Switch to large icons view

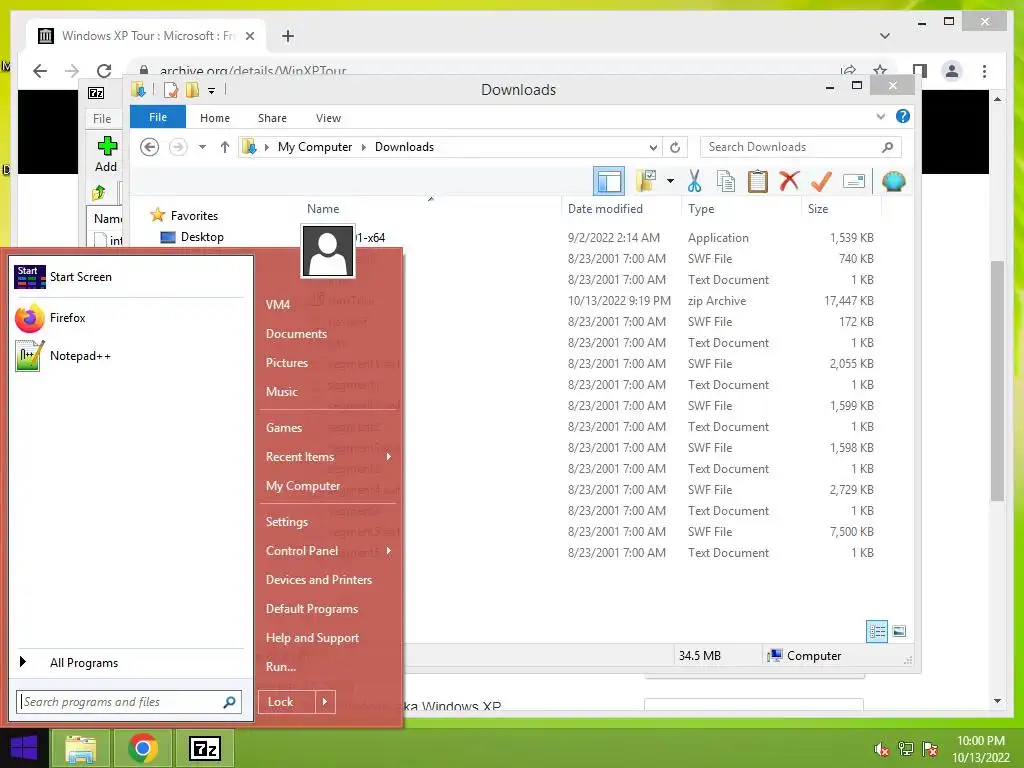tap(899, 631)
